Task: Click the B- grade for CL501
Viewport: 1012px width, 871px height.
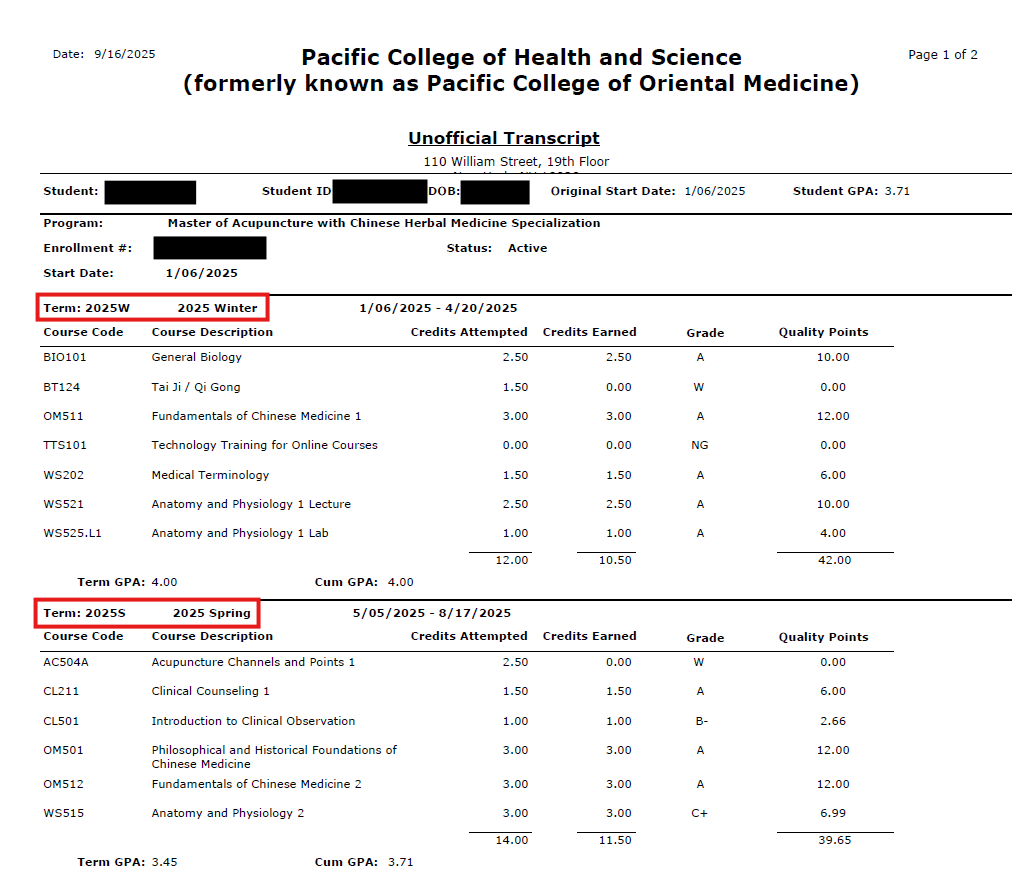Action: pos(700,721)
